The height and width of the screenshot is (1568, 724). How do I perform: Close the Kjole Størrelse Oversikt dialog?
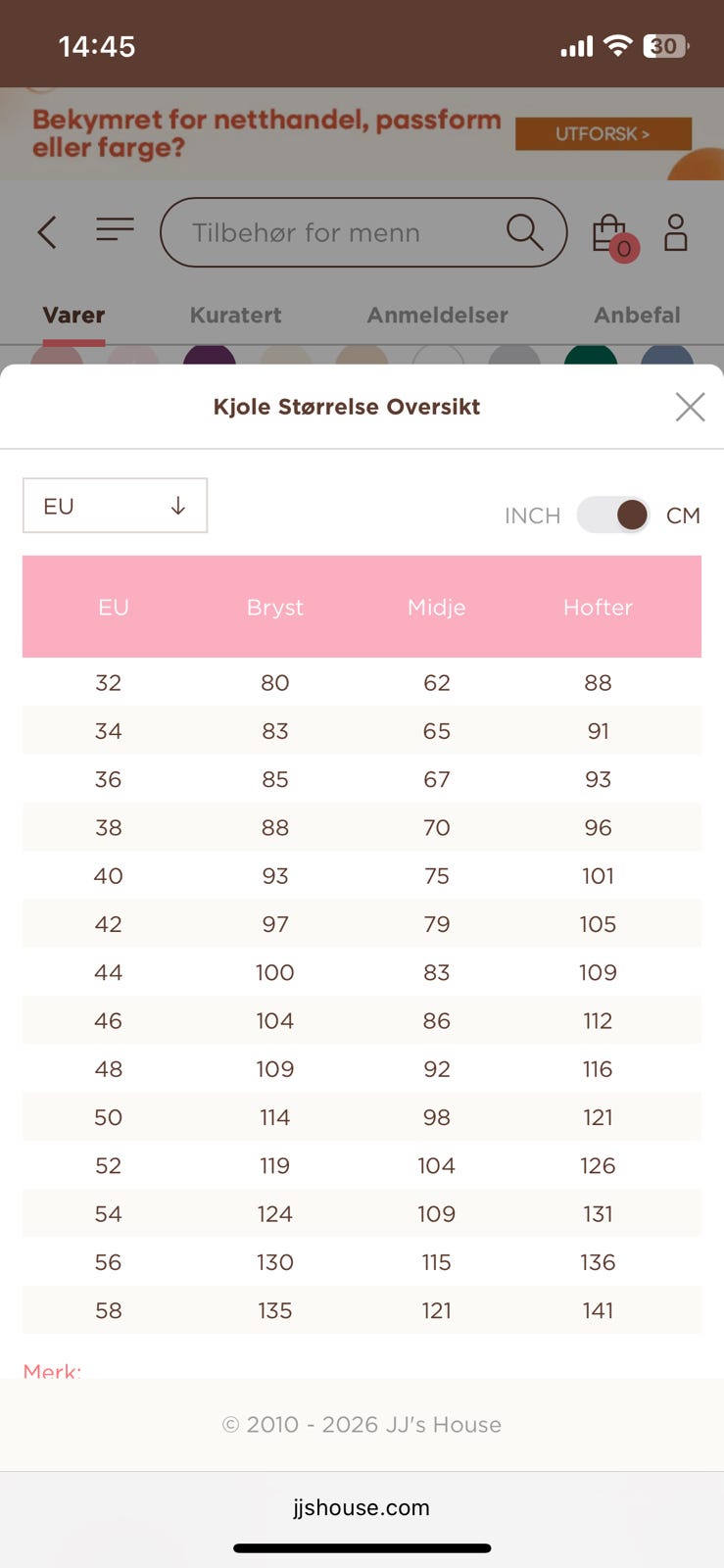click(690, 407)
